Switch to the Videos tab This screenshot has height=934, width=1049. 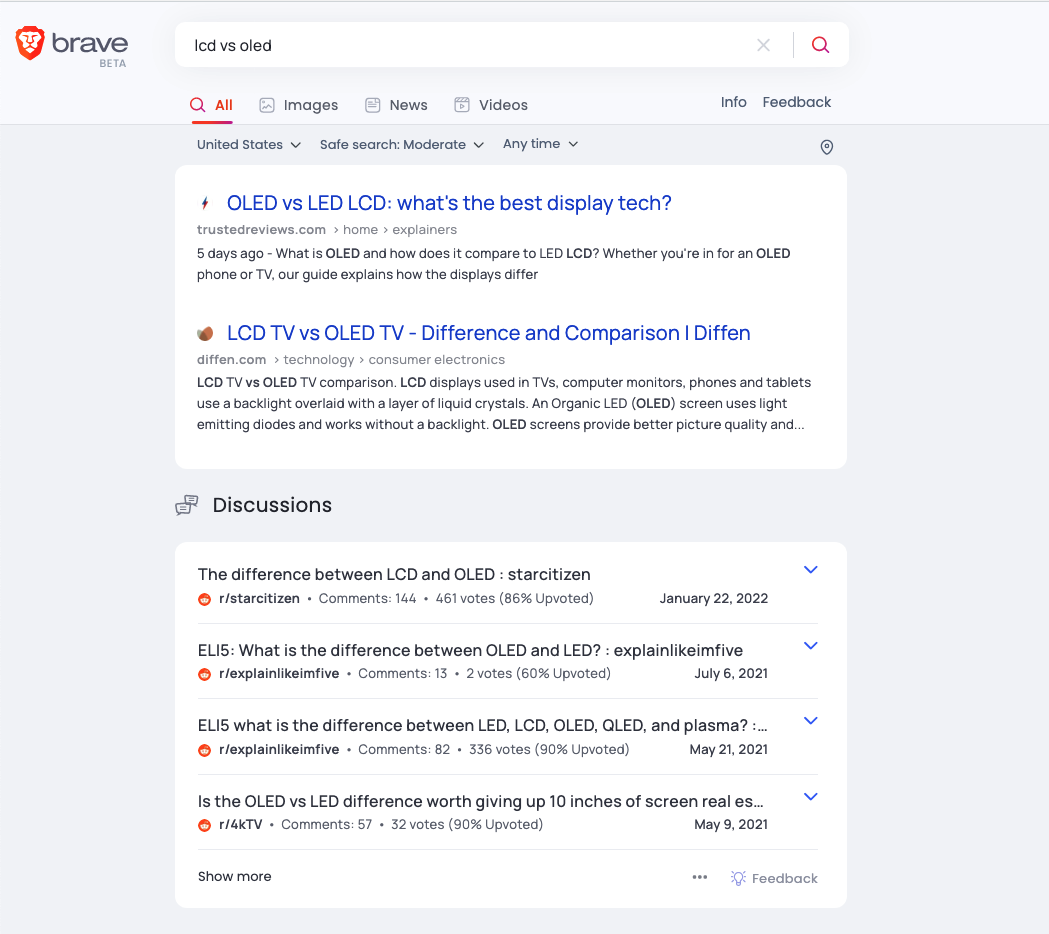[491, 105]
